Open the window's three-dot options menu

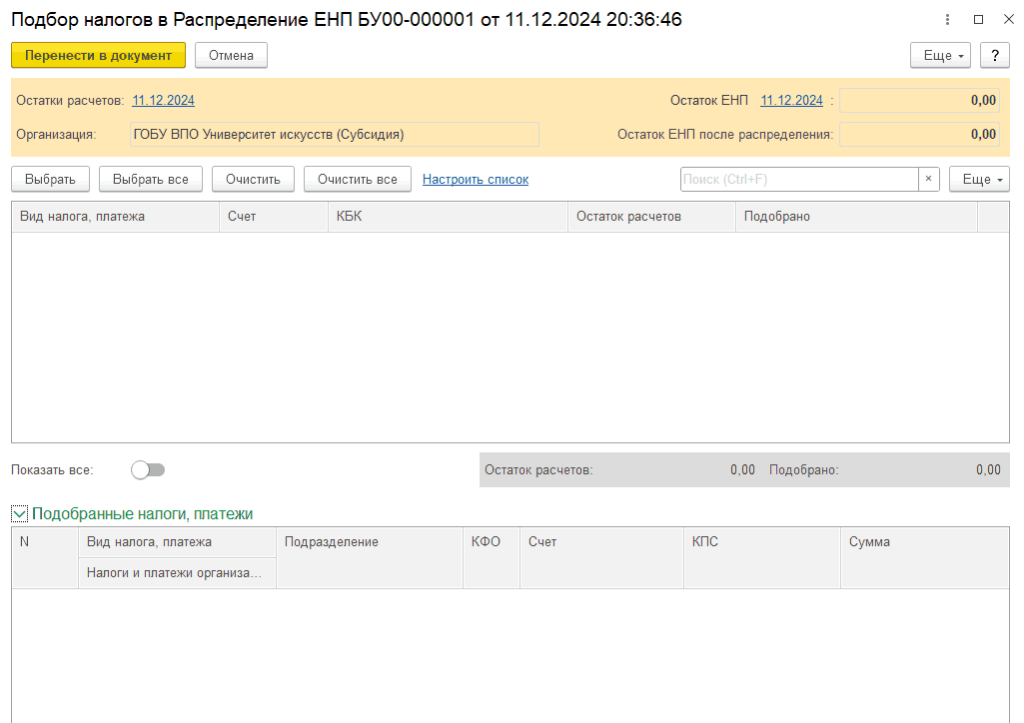tap(947, 19)
